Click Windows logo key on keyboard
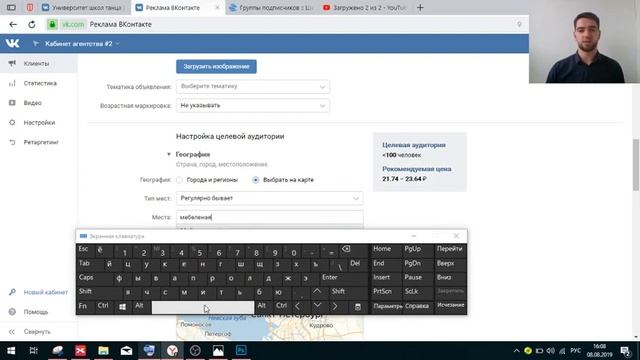The height and width of the screenshot is (360, 640). coord(122,307)
